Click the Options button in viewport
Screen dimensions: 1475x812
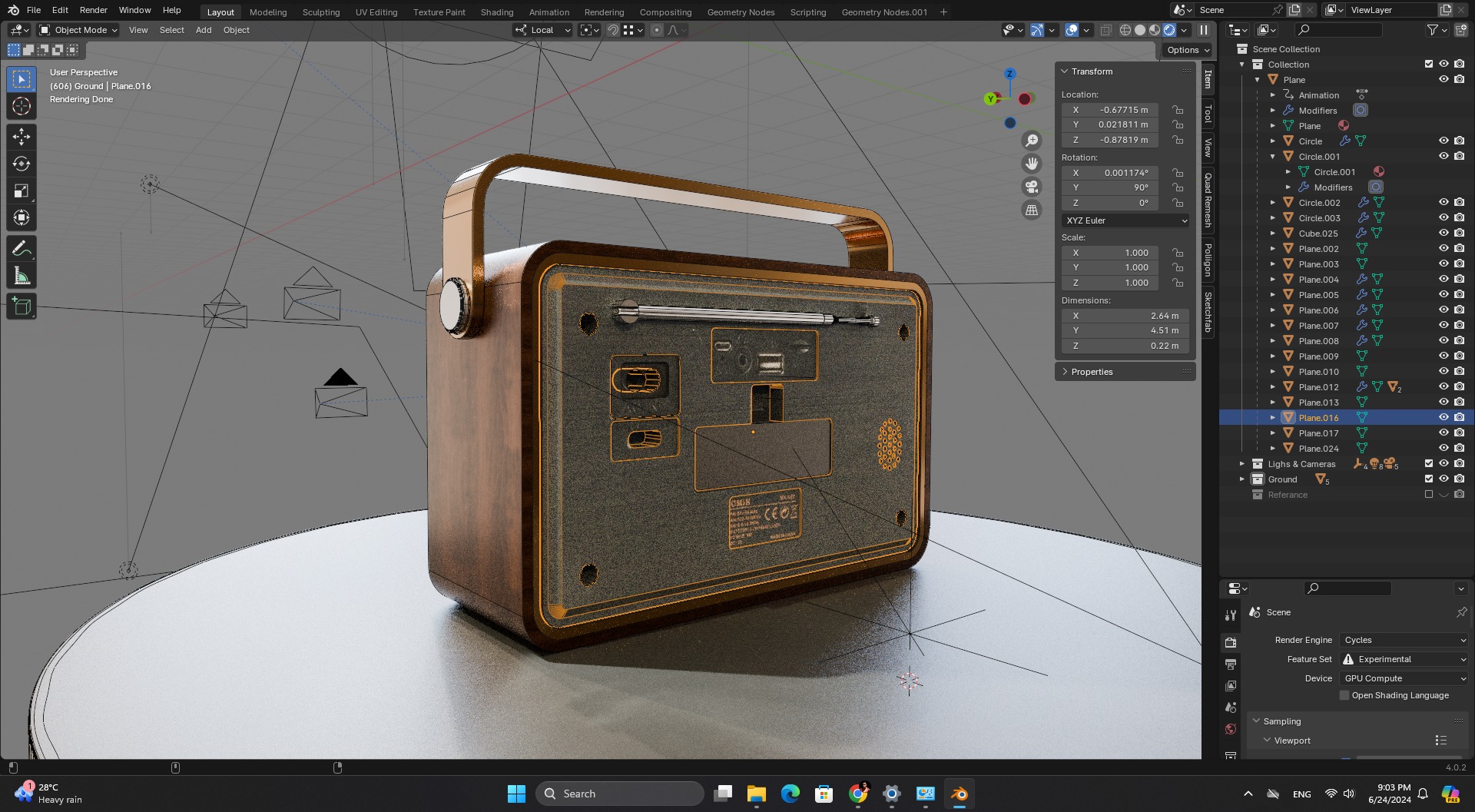point(1188,50)
